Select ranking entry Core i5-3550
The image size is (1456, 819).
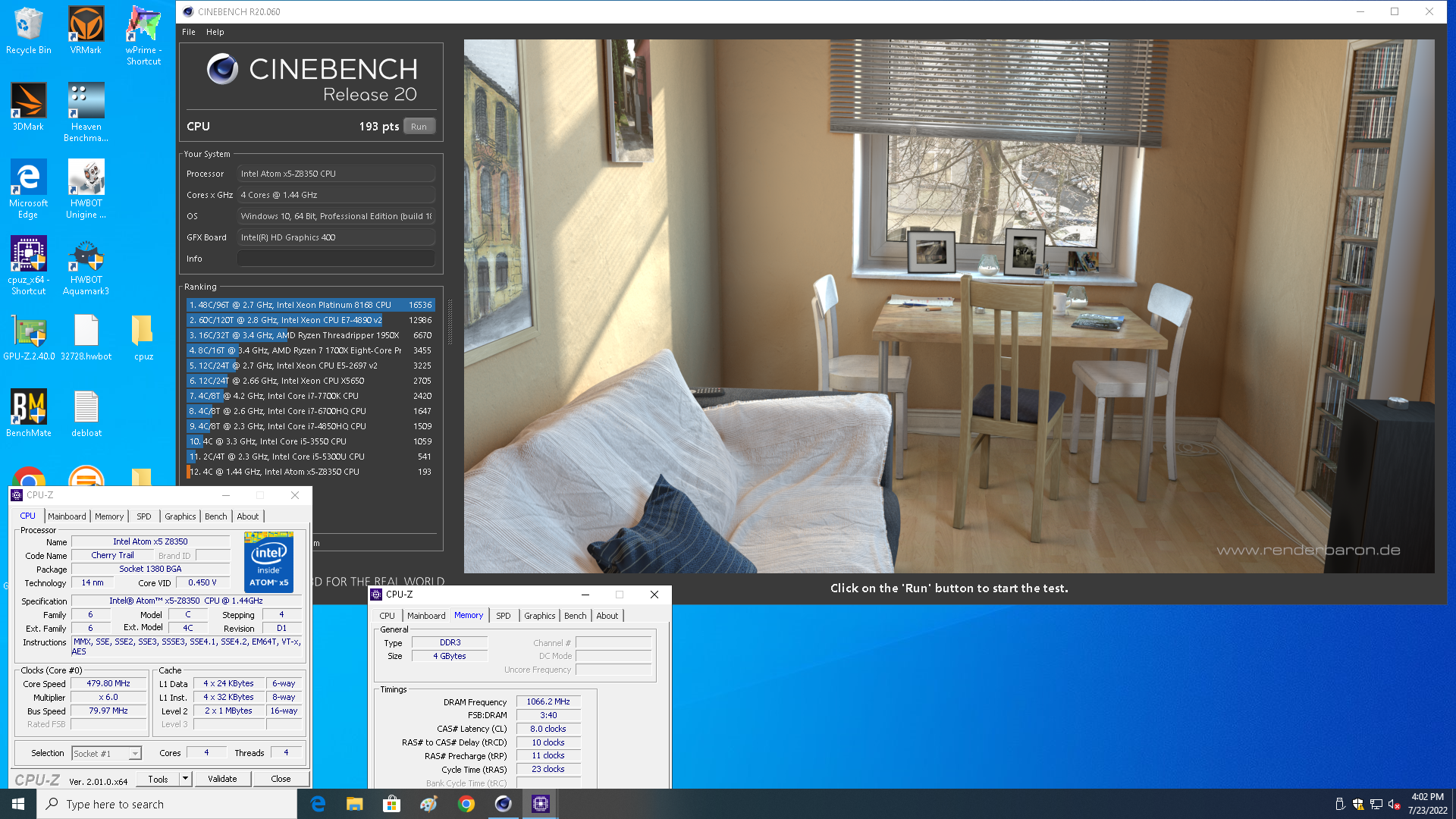click(x=310, y=441)
